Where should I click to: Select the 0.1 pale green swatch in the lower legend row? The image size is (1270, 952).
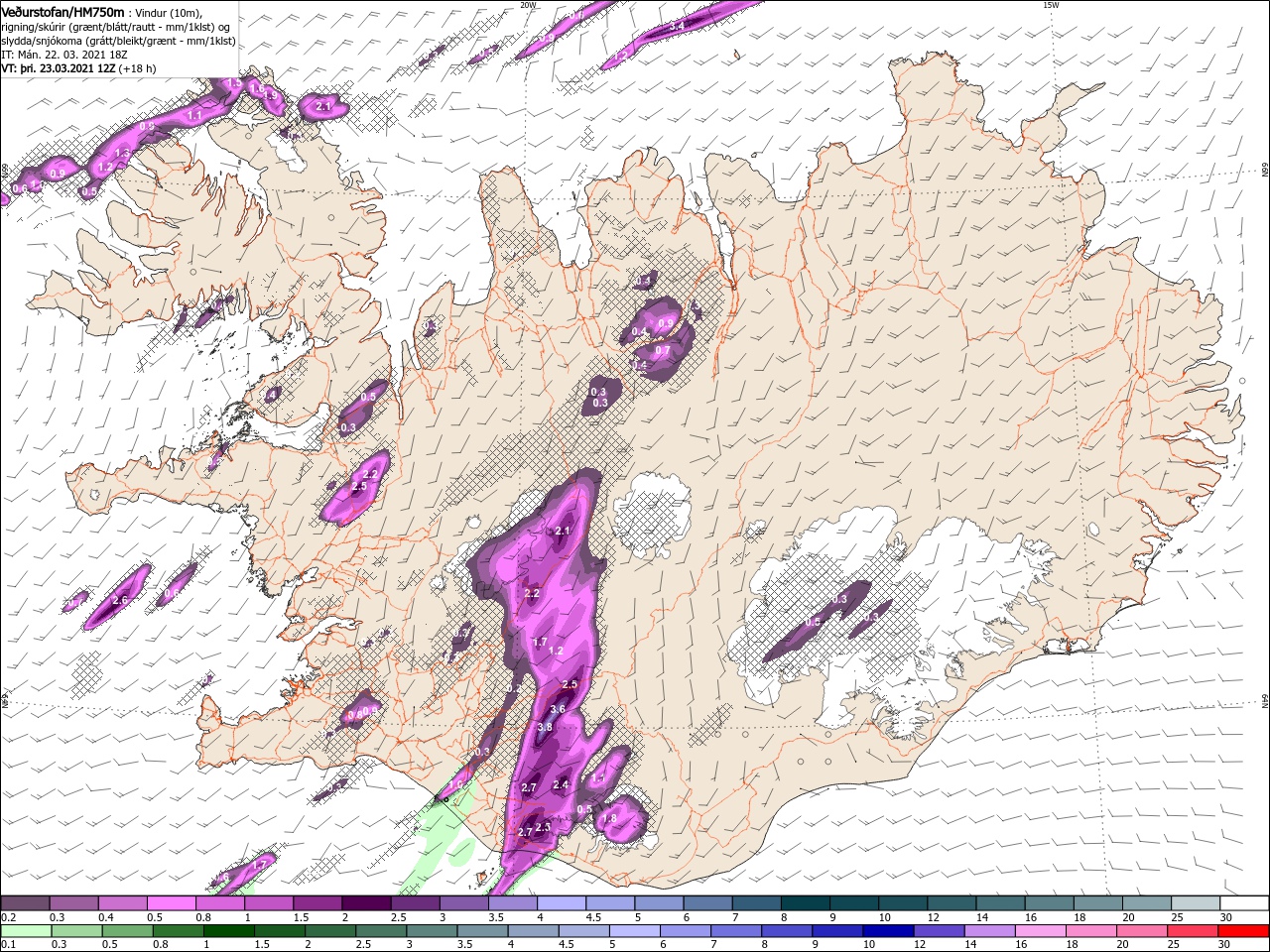tap(25, 930)
